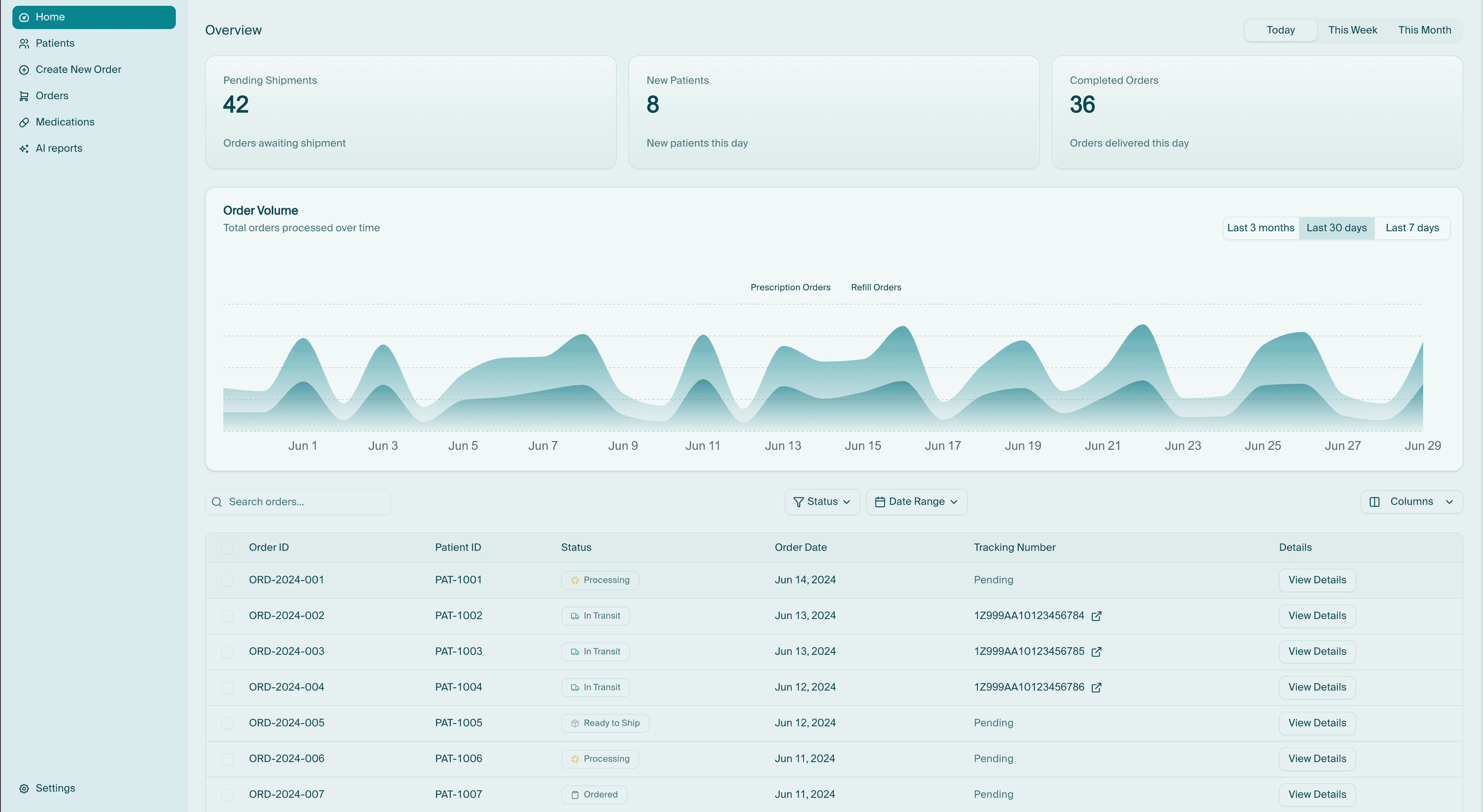The image size is (1483, 812).
Task: Select the checkbox for ORD-2024-005
Action: [227, 723]
